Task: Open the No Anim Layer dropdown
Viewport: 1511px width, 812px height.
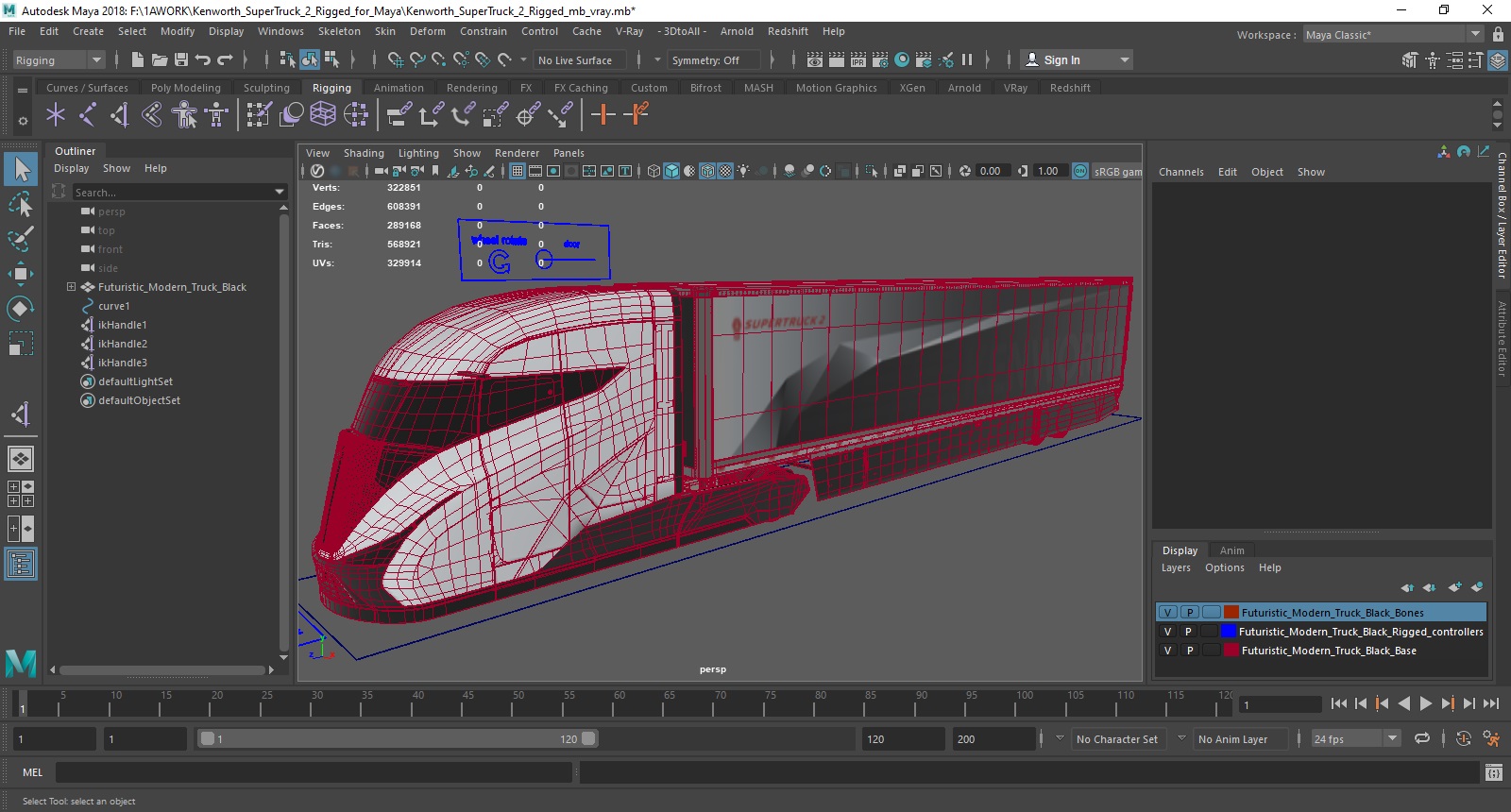Action: point(1240,738)
